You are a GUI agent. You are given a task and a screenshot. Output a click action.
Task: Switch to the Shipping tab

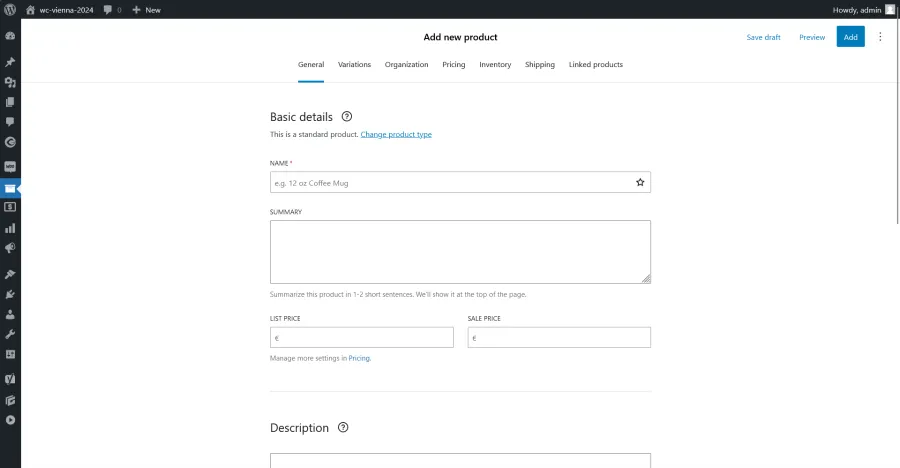point(540,64)
